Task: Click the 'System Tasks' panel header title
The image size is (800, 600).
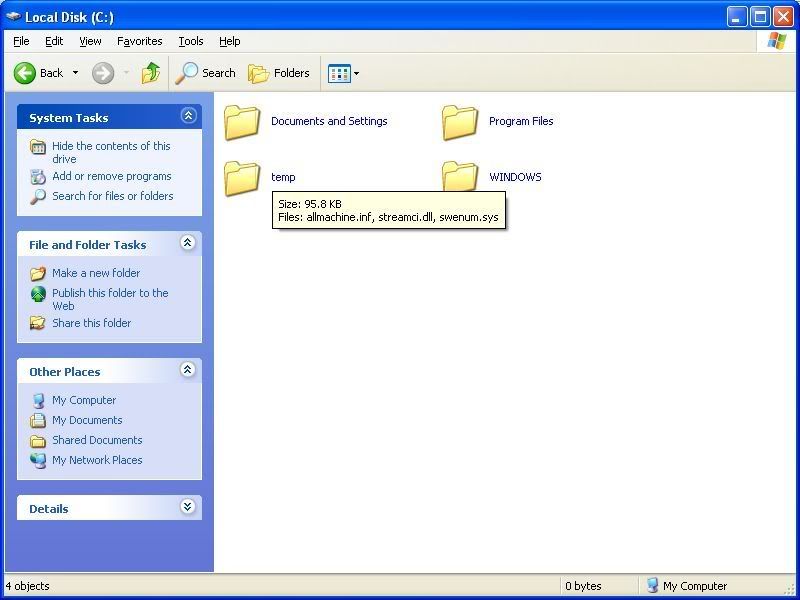Action: [x=69, y=118]
